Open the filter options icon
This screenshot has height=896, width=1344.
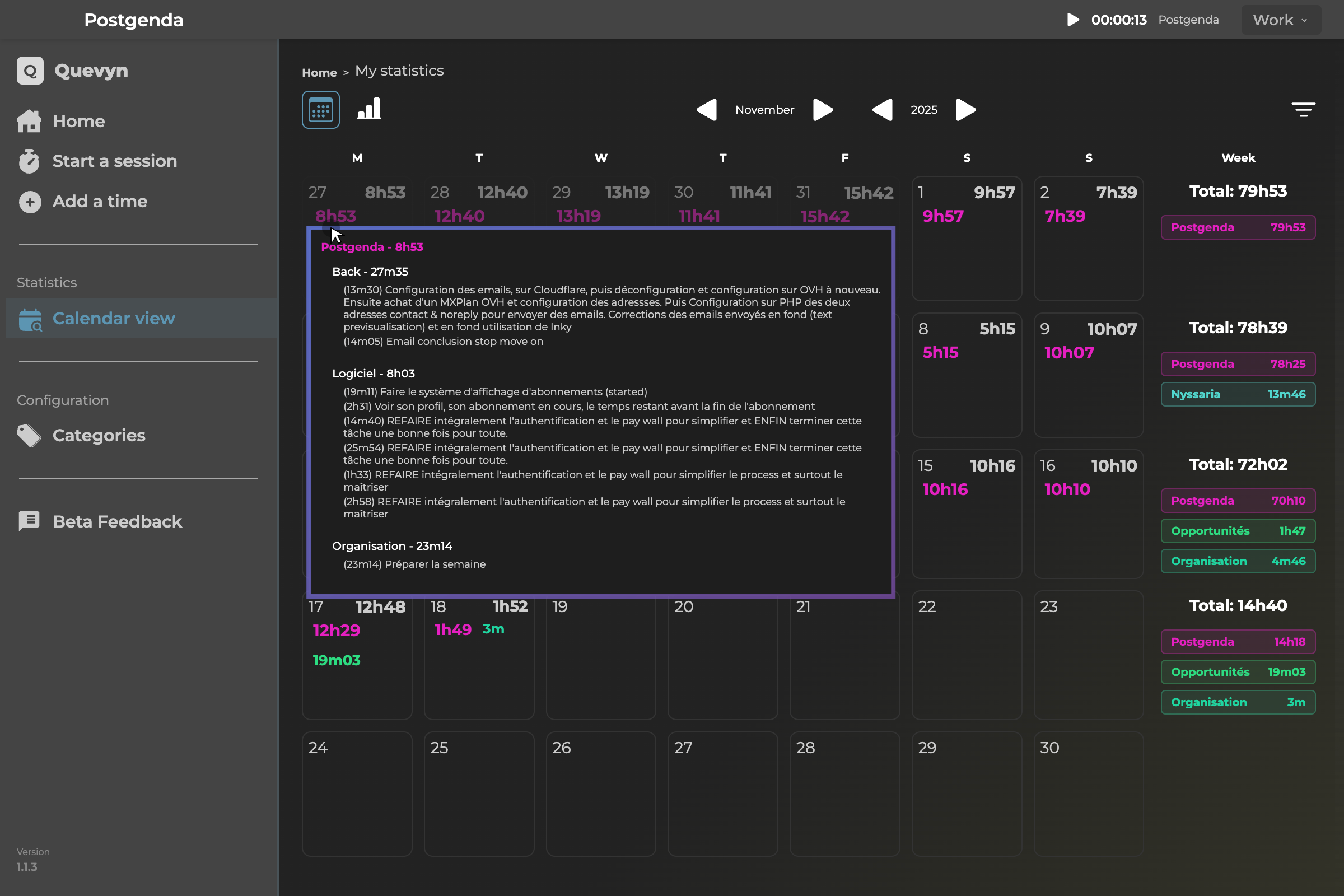(1303, 110)
